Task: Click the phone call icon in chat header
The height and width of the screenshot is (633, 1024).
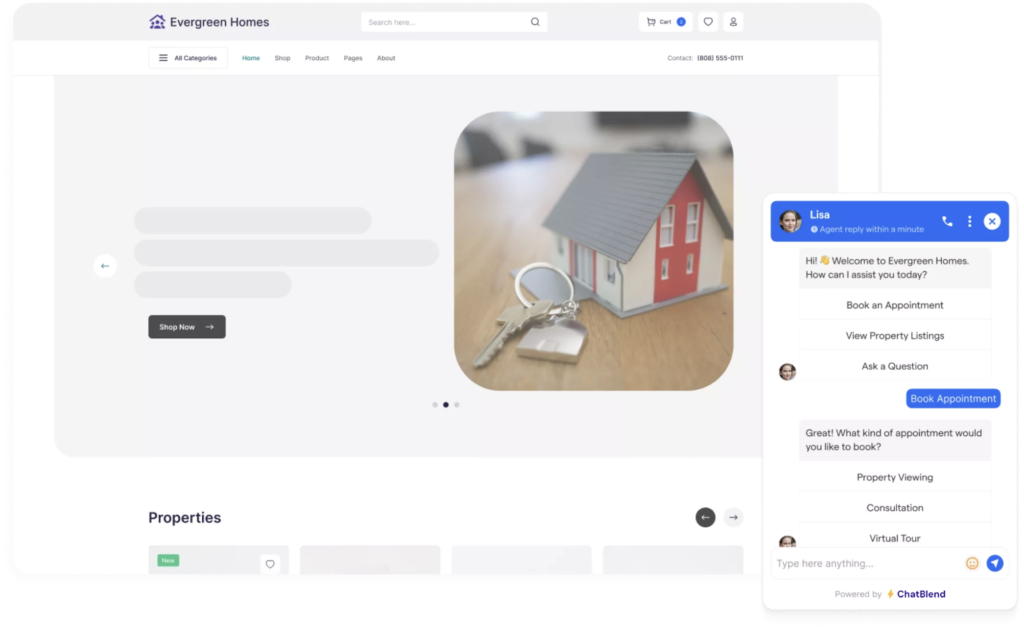Action: pos(947,221)
